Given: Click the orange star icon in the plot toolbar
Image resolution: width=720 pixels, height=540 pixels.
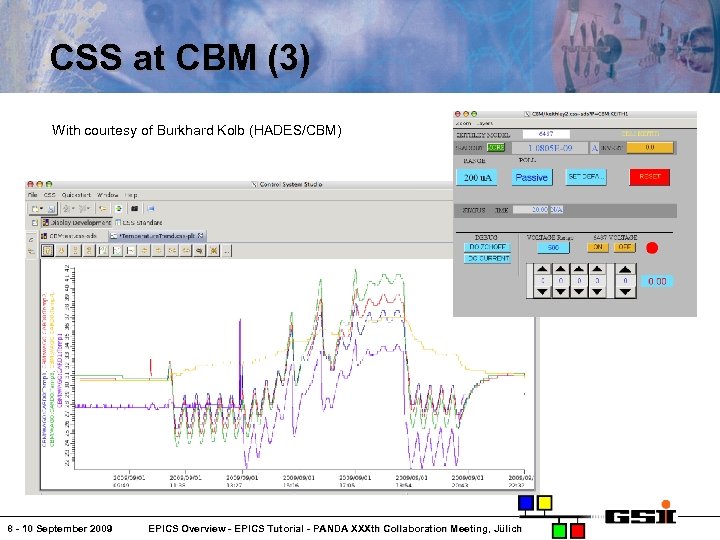Looking at the screenshot, I should pos(214,250).
